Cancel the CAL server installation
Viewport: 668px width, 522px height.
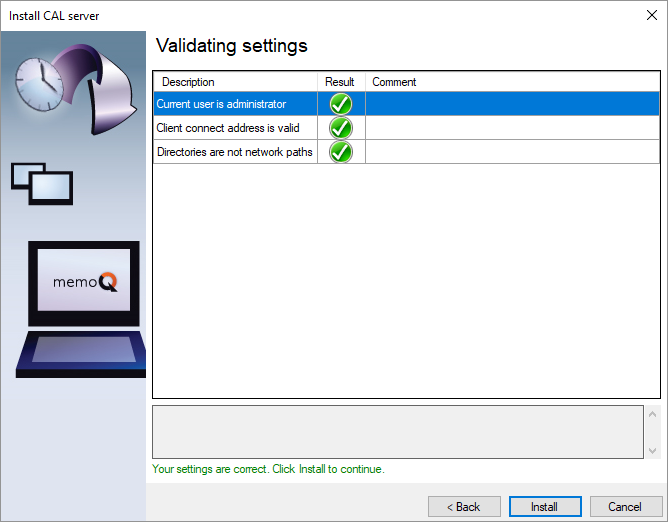625,507
